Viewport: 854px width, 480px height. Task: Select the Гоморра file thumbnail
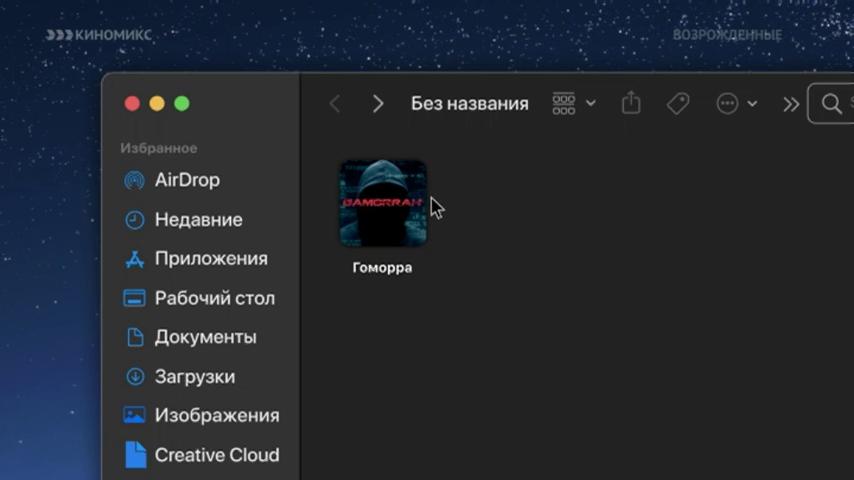(x=383, y=203)
